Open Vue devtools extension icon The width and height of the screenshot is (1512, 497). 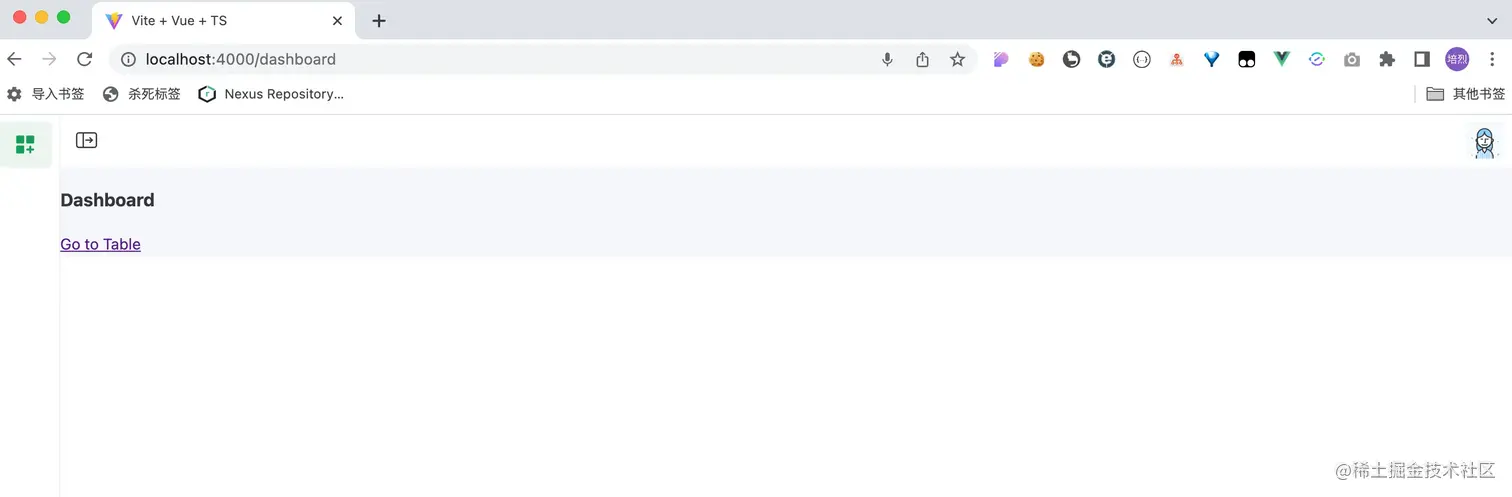point(1282,60)
